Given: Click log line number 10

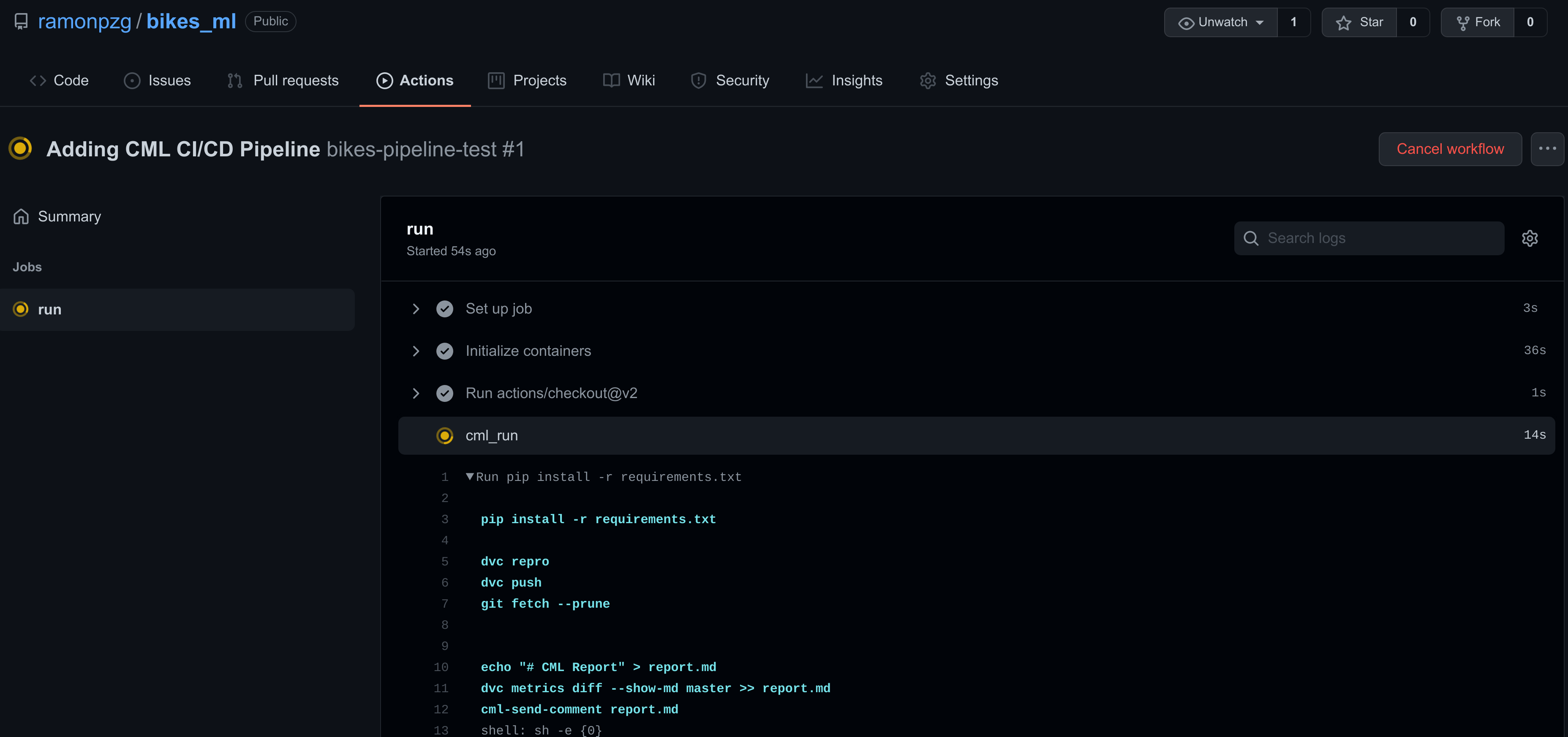Looking at the screenshot, I should [x=441, y=667].
